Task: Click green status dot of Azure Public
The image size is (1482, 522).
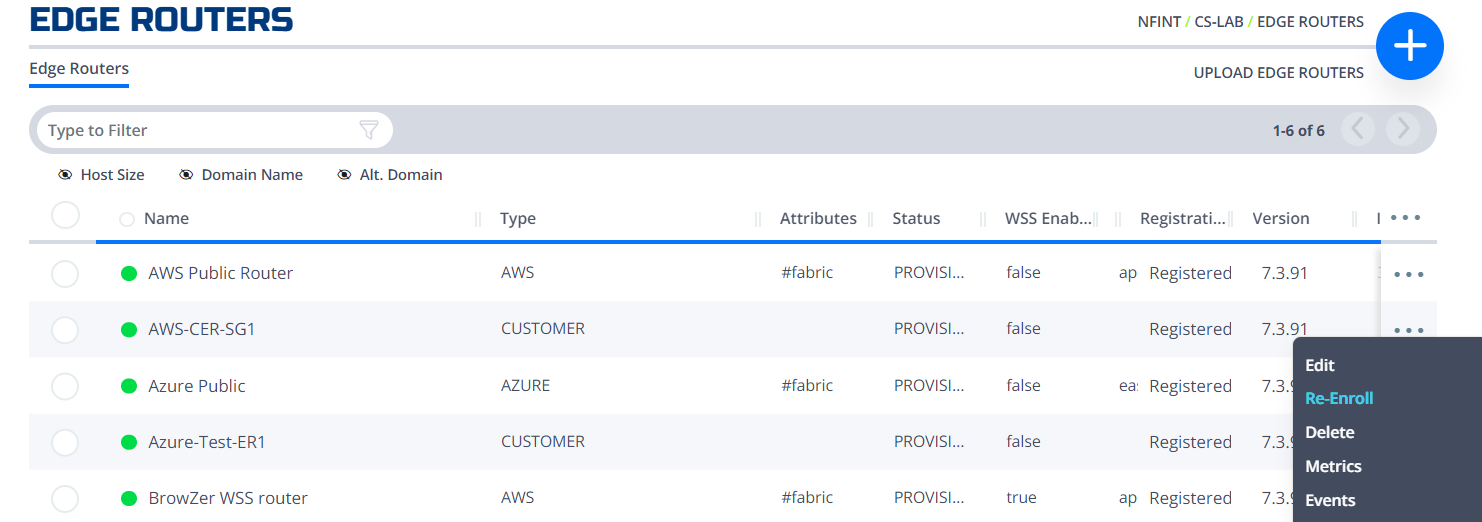Action: point(129,386)
